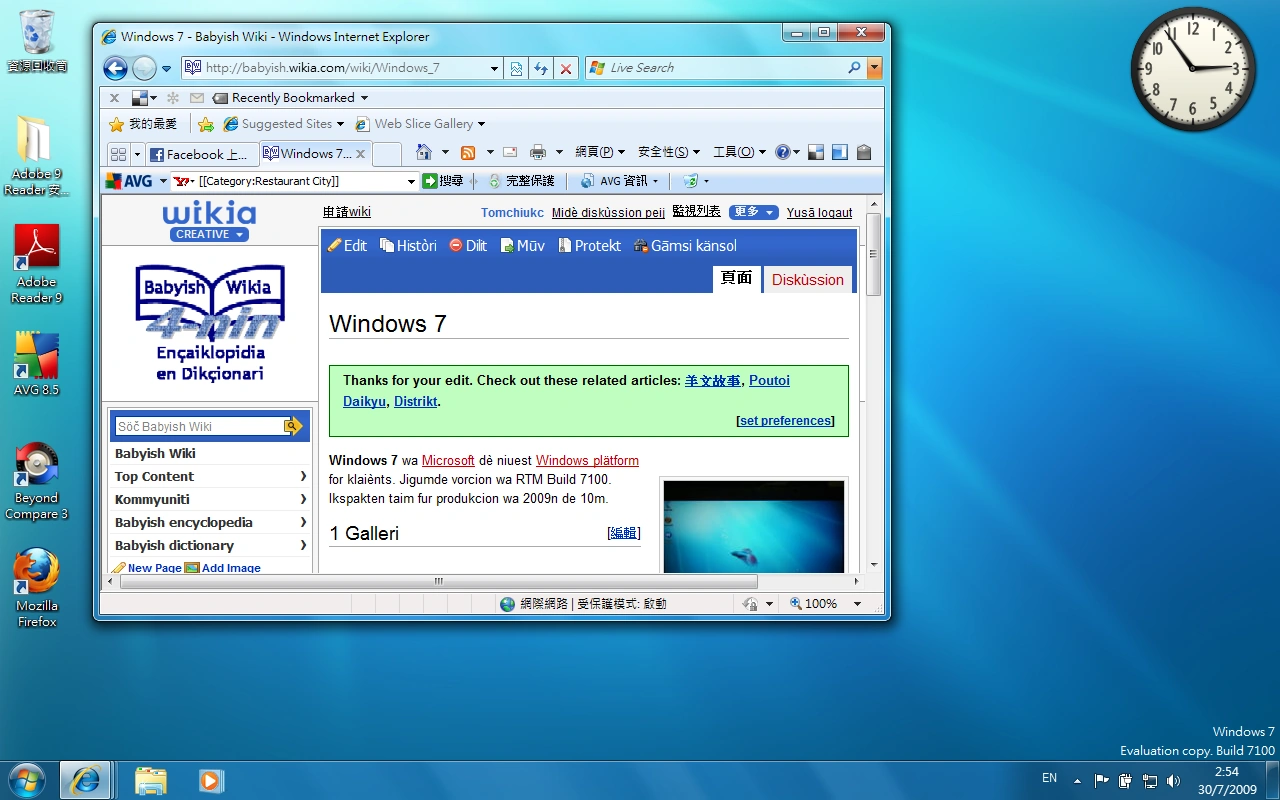Click the AVG toolbar logo
The width and height of the screenshot is (1280, 800).
130,181
